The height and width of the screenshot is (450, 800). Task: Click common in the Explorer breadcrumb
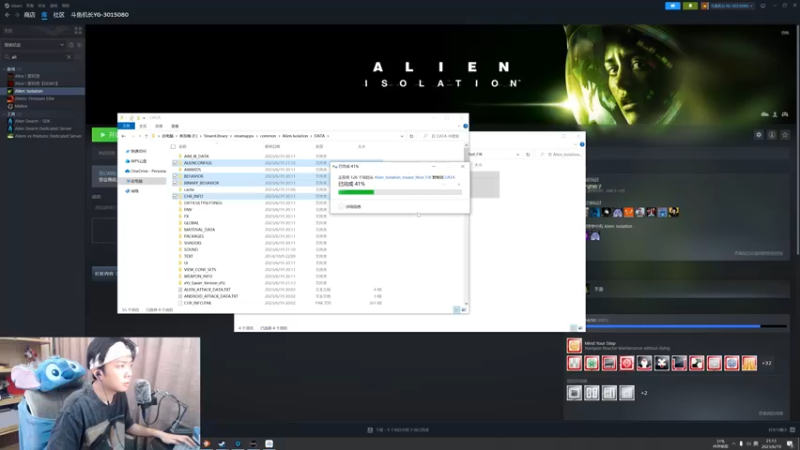tap(268, 136)
